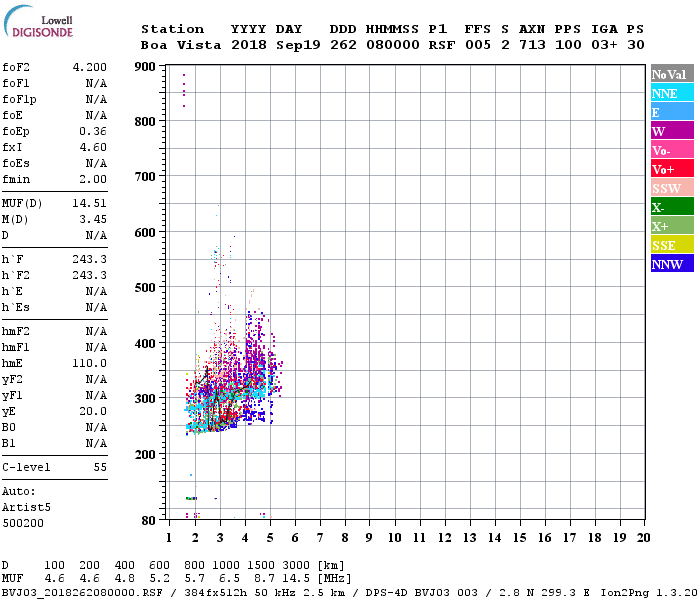The height and width of the screenshot is (600, 700).
Task: Click the FFS value 005
Action: [478, 45]
